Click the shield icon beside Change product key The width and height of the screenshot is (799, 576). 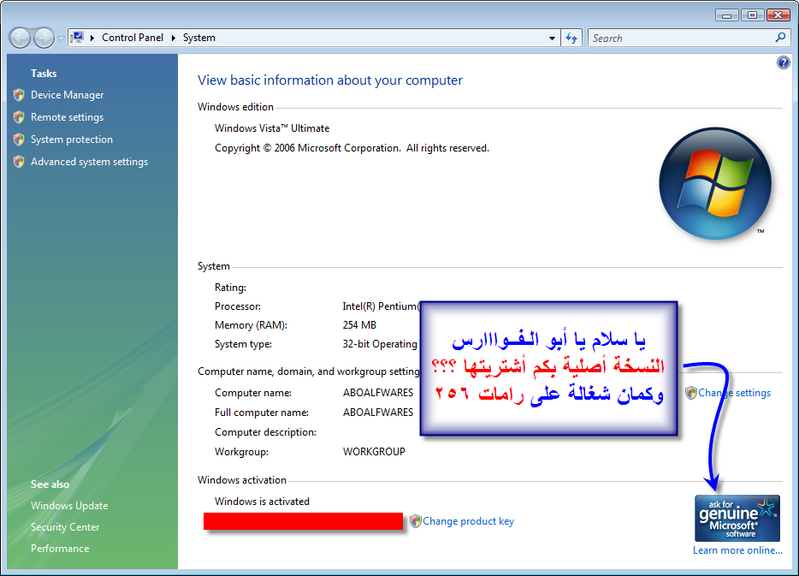[x=415, y=521]
